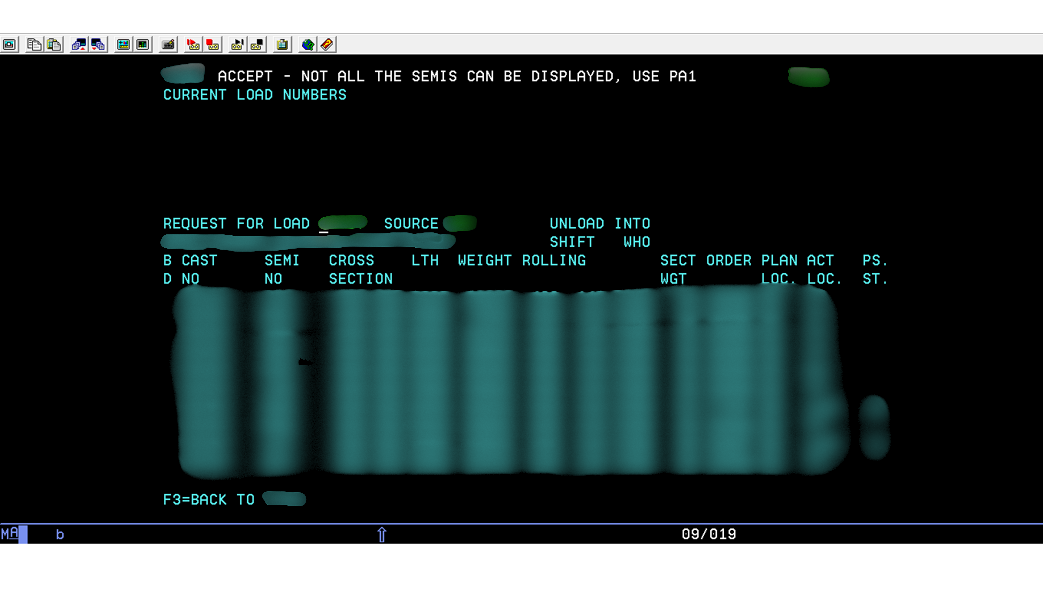Click the Print Screen toolbar icon
Viewport: 1043px width, 589px height.
coord(9,45)
